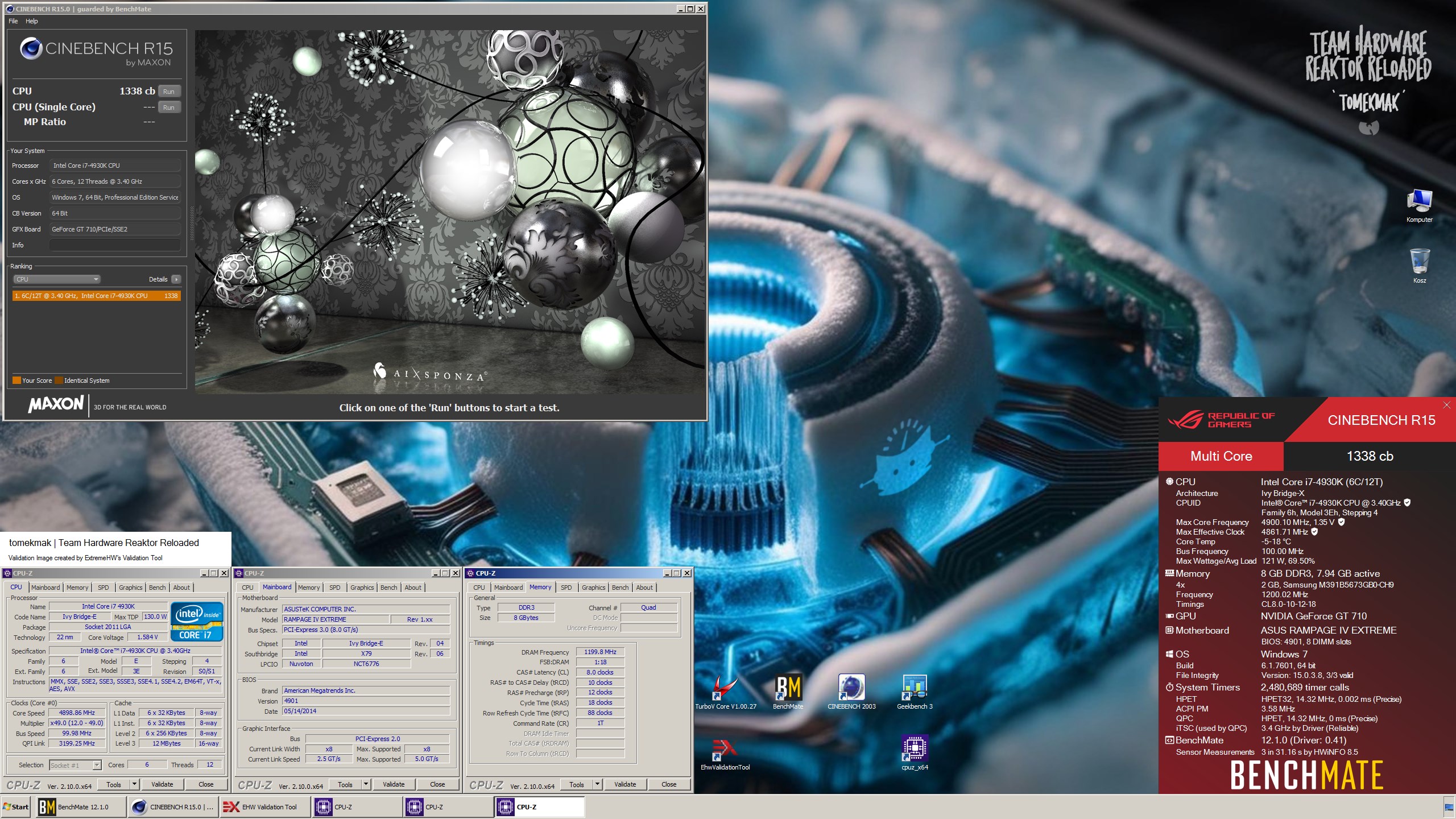Expand Tools dropdown arrow in Memory CPU-Z
This screenshot has width=1456, height=819.
pyautogui.click(x=598, y=784)
